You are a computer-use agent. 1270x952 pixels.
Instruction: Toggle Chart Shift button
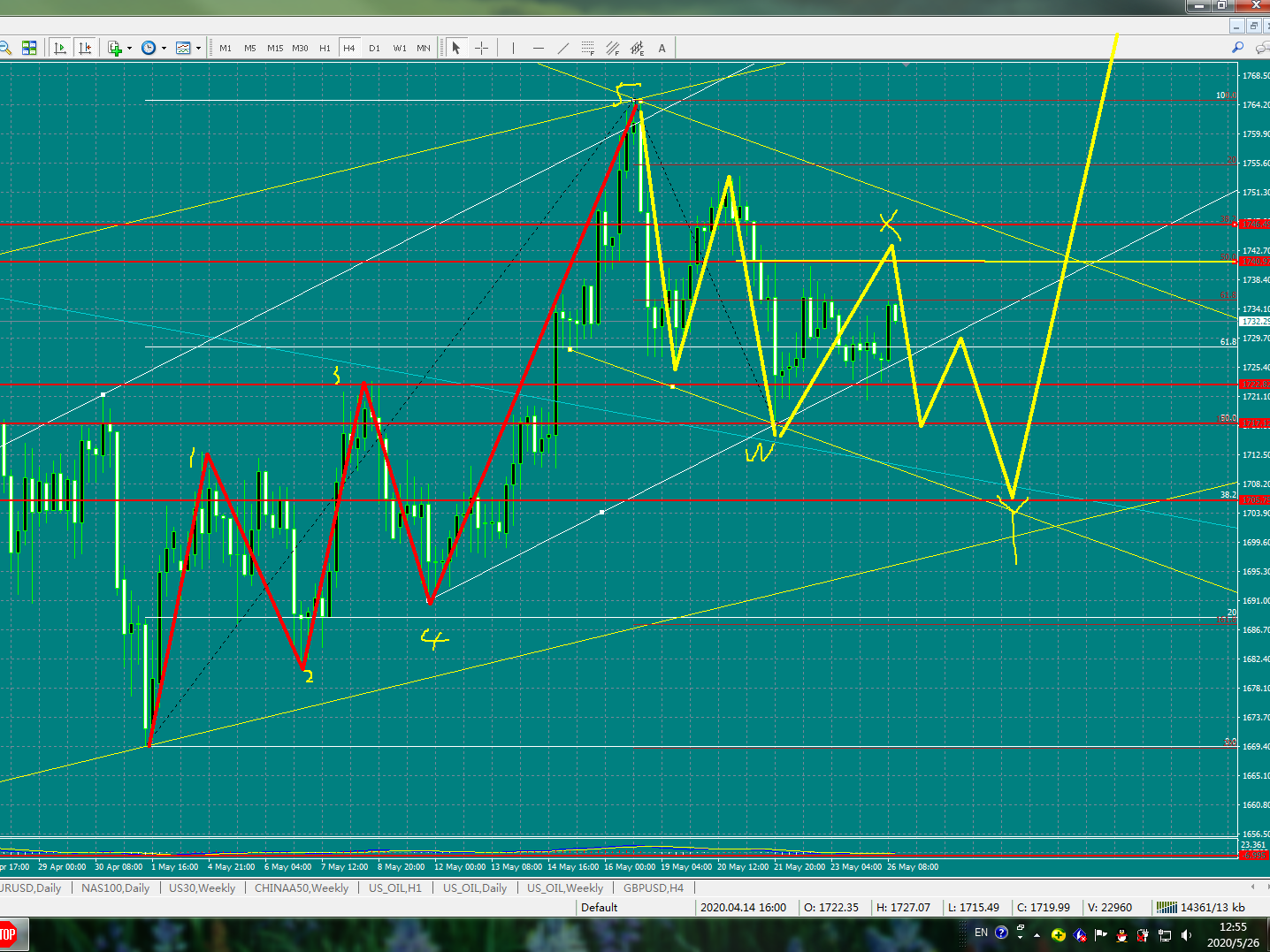tap(85, 48)
